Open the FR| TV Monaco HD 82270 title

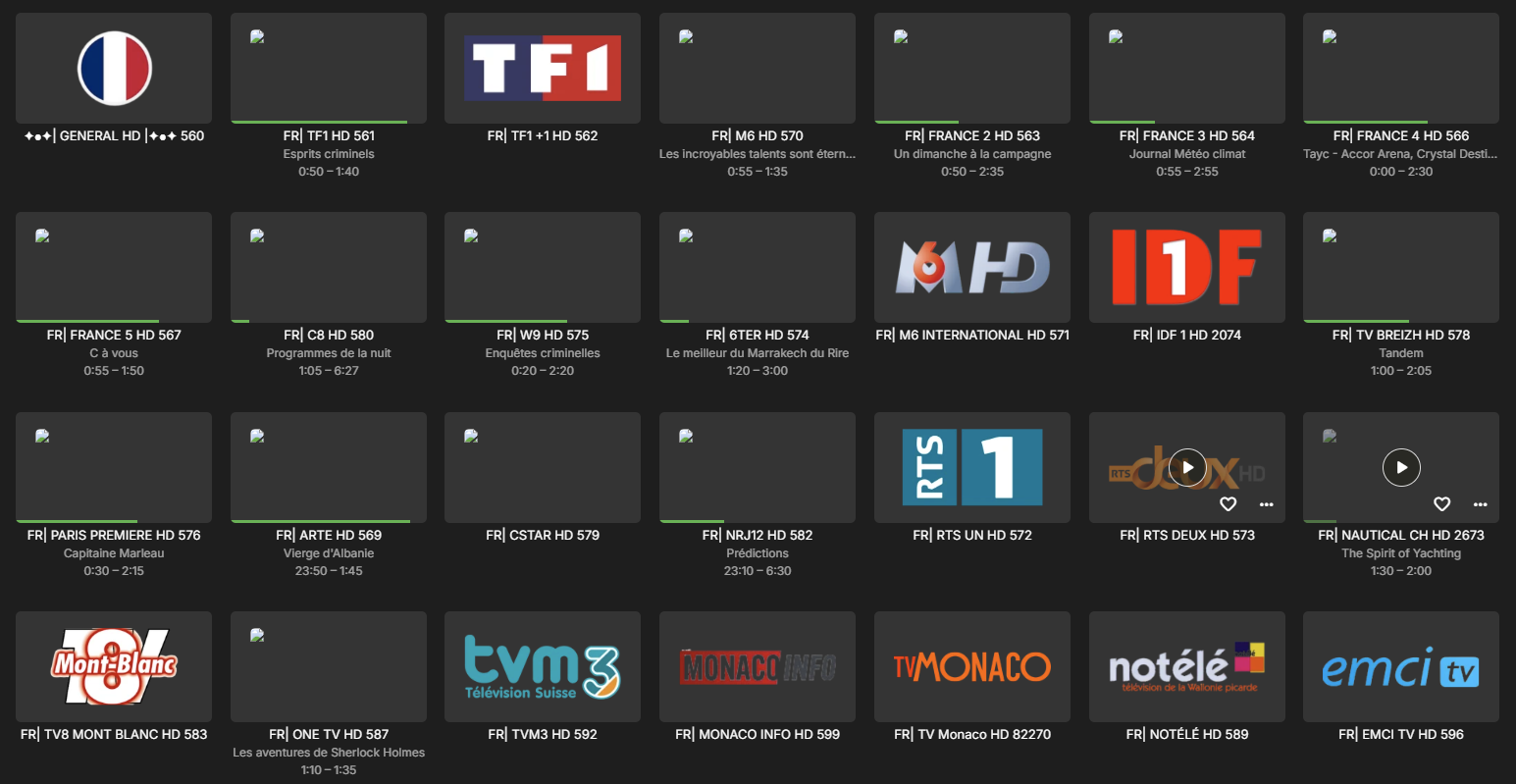[x=972, y=734]
